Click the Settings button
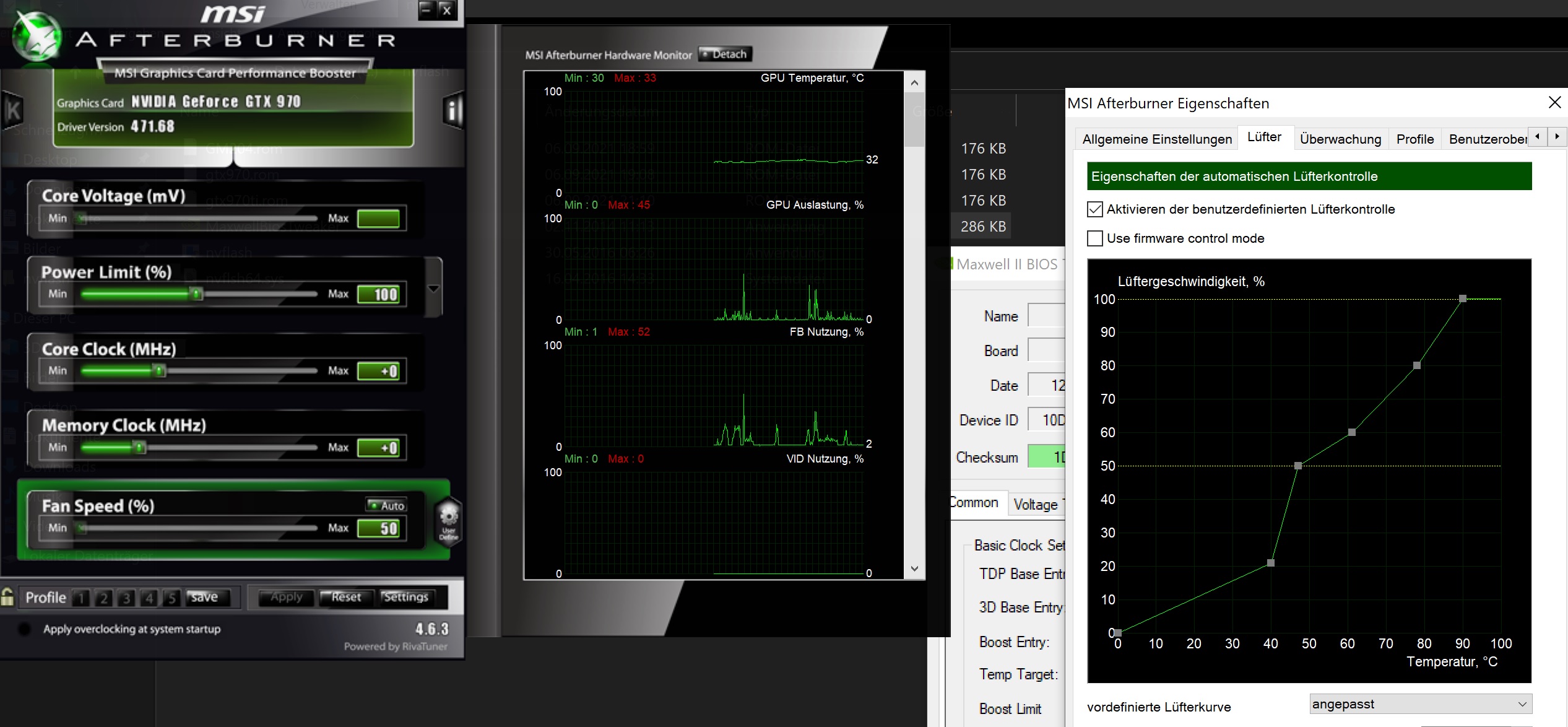This screenshot has height=727, width=1568. click(x=405, y=597)
